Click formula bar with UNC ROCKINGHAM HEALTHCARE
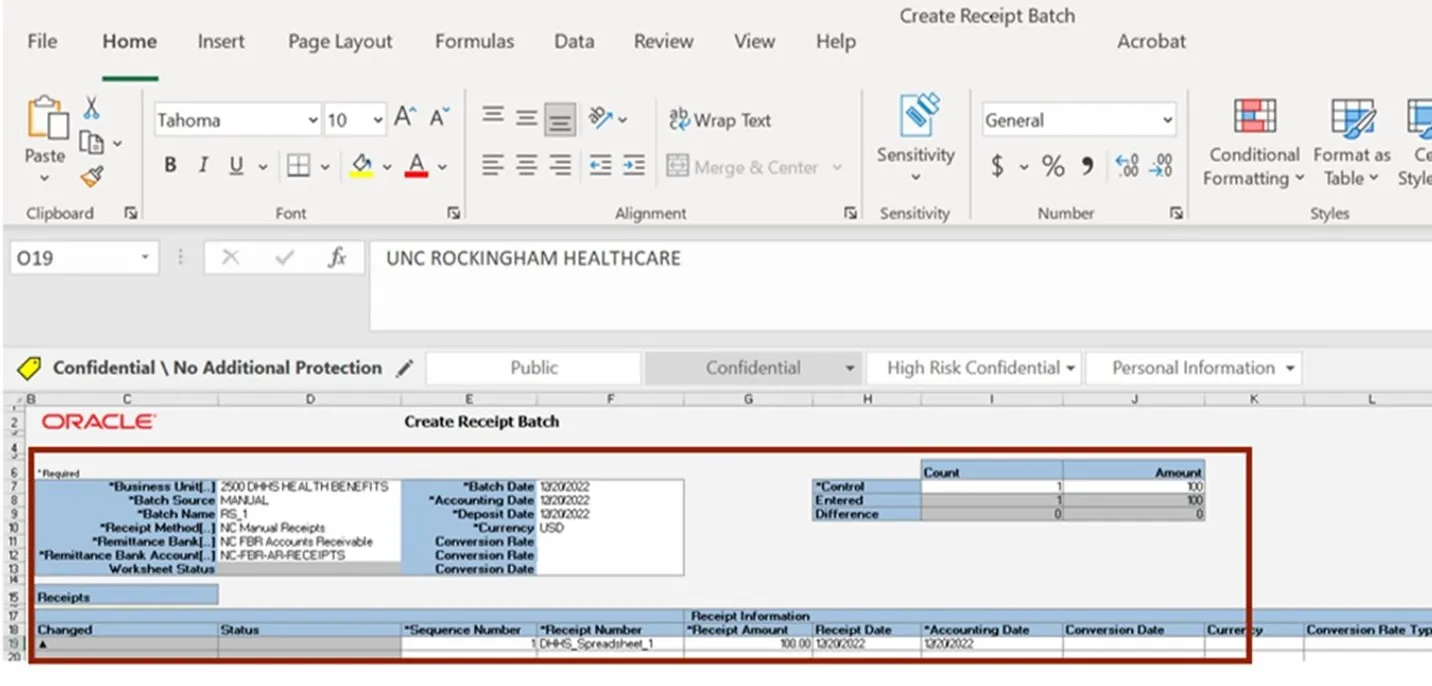This screenshot has height=686, width=1432. coord(900,285)
